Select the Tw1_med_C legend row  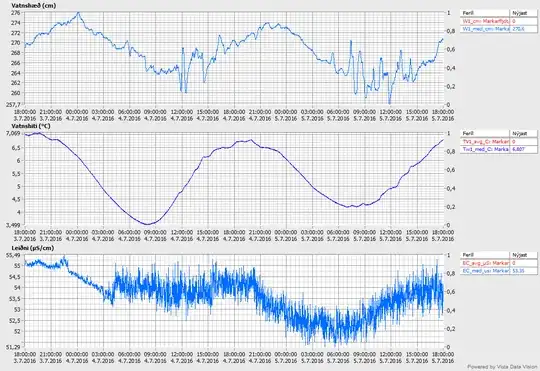[x=498, y=150]
